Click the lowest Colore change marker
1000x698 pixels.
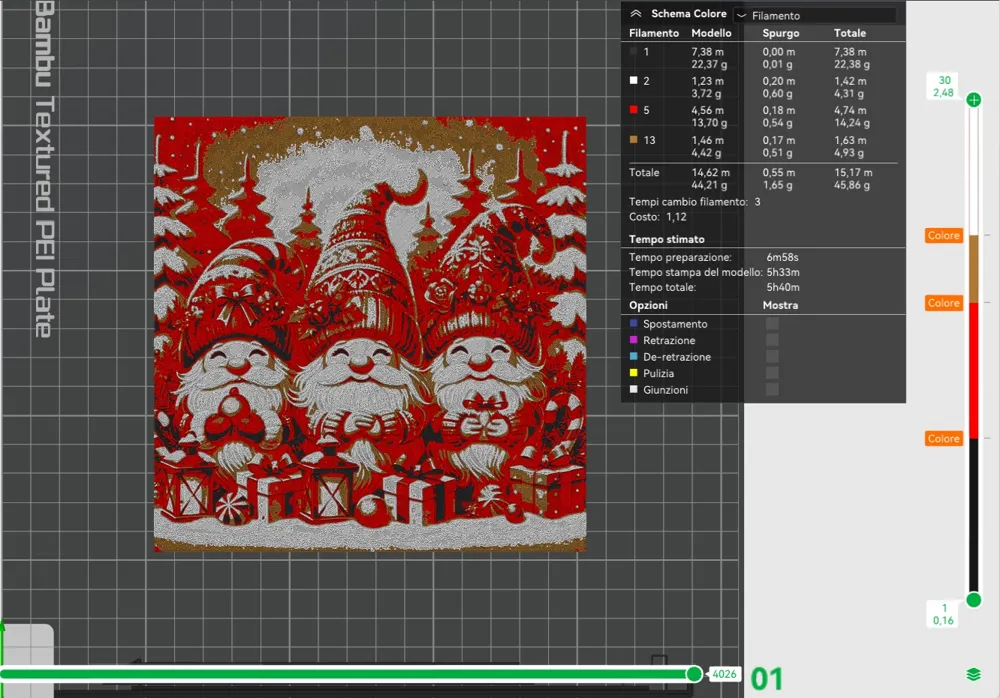[944, 438]
